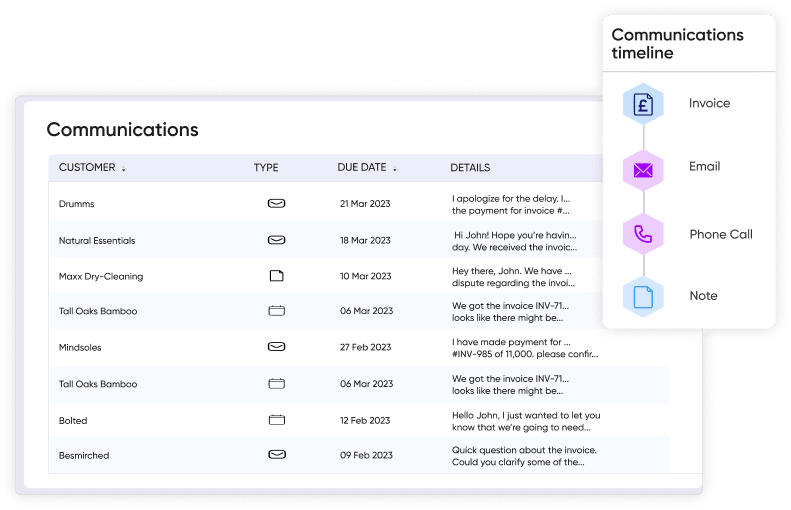Select the 12 Feb 2023 due date cell
This screenshot has height=510, width=791.
[x=365, y=421]
